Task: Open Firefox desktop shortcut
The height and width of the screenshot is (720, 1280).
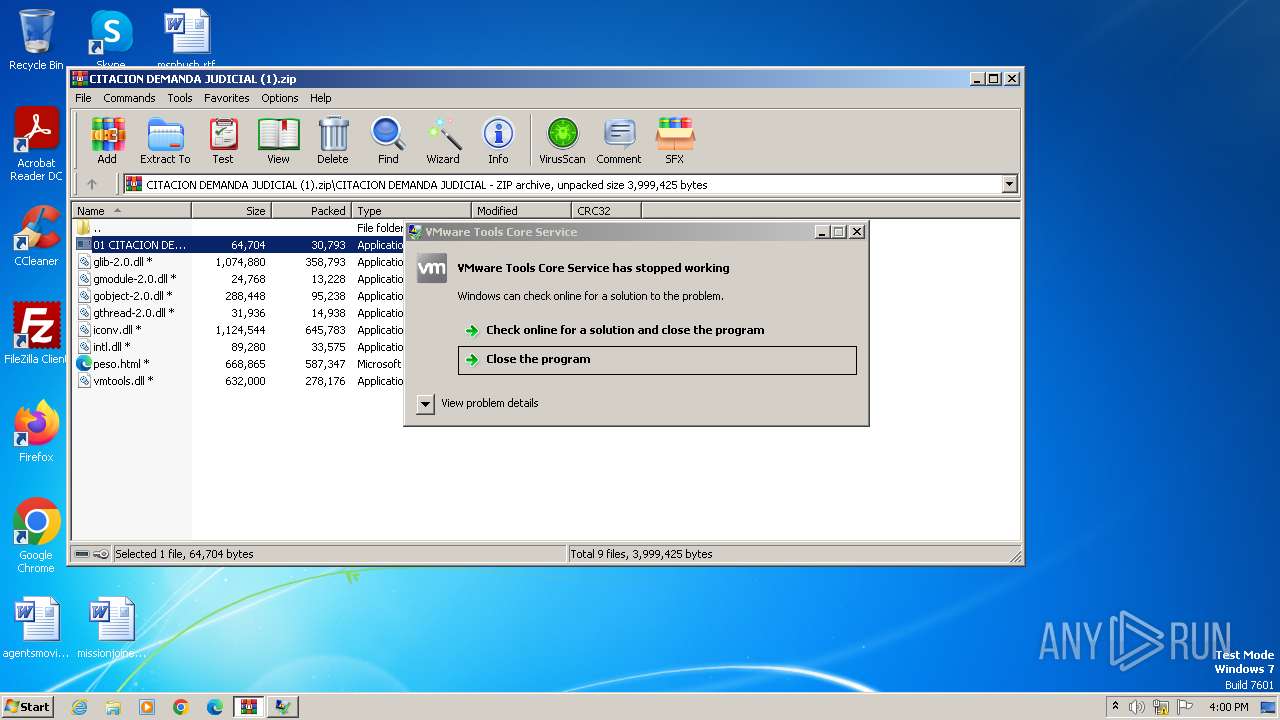Action: tap(36, 432)
